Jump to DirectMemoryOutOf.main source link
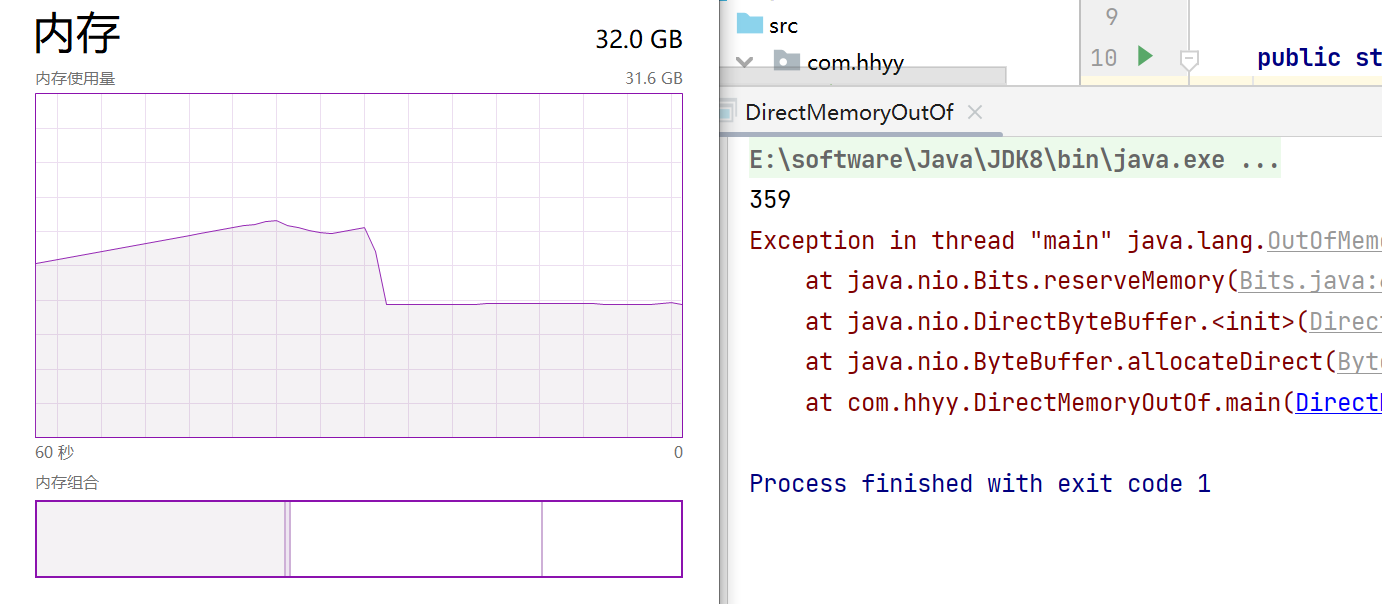1382x604 pixels. point(1338,403)
